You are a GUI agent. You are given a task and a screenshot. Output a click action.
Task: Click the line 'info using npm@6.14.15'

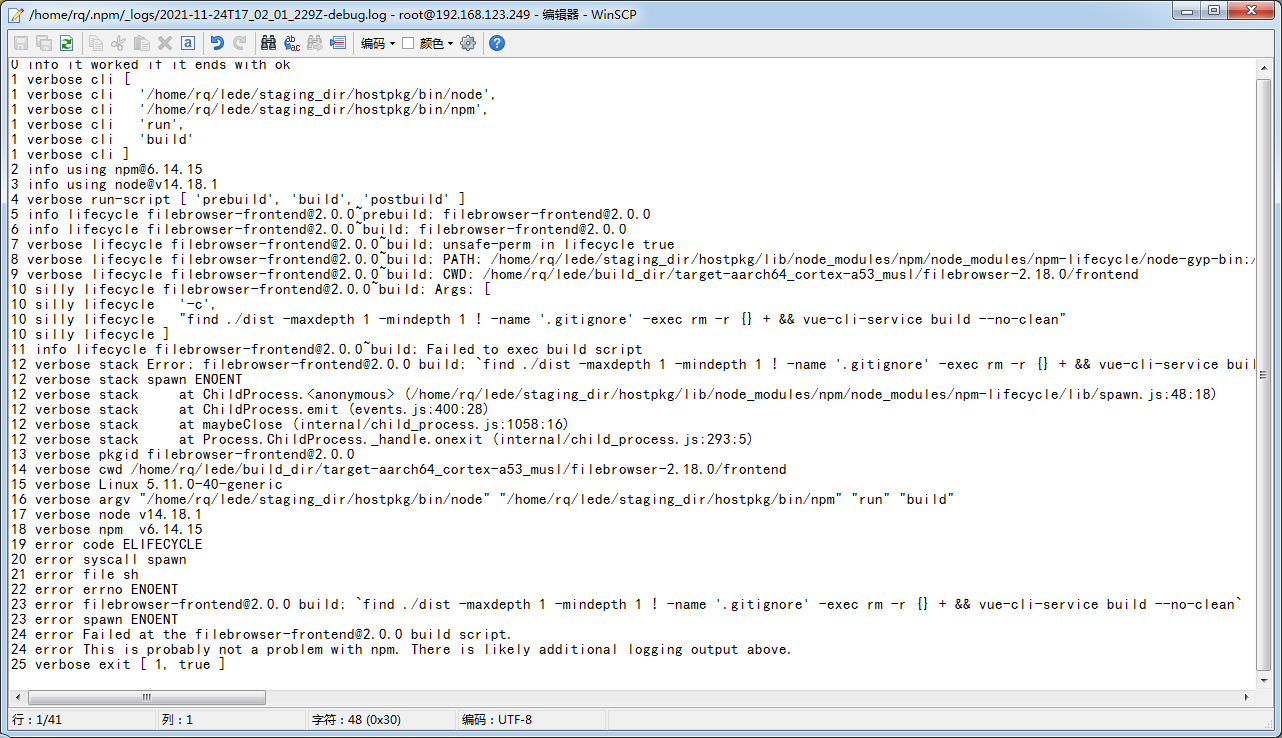pos(107,169)
